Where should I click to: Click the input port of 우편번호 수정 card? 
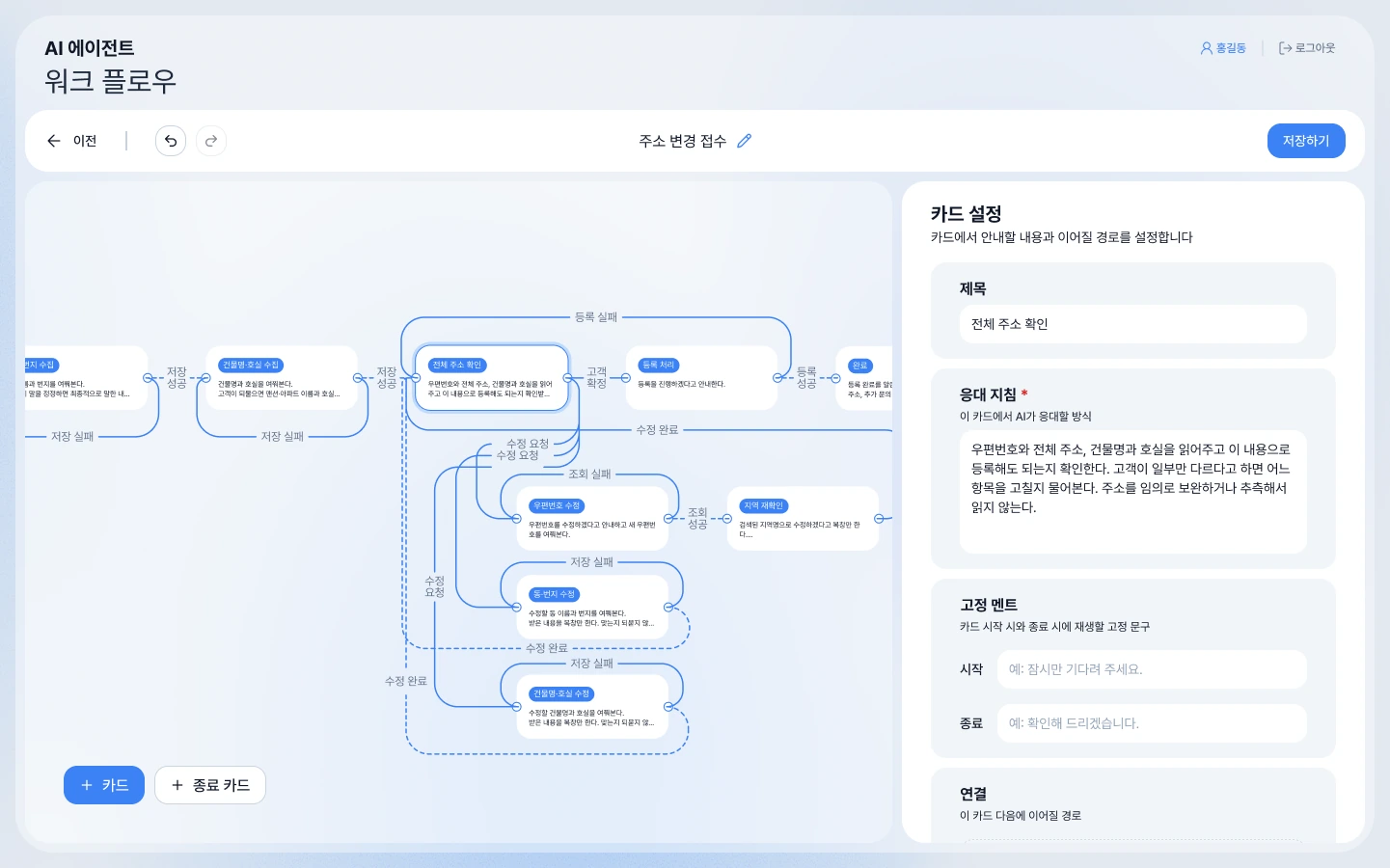[x=517, y=519]
